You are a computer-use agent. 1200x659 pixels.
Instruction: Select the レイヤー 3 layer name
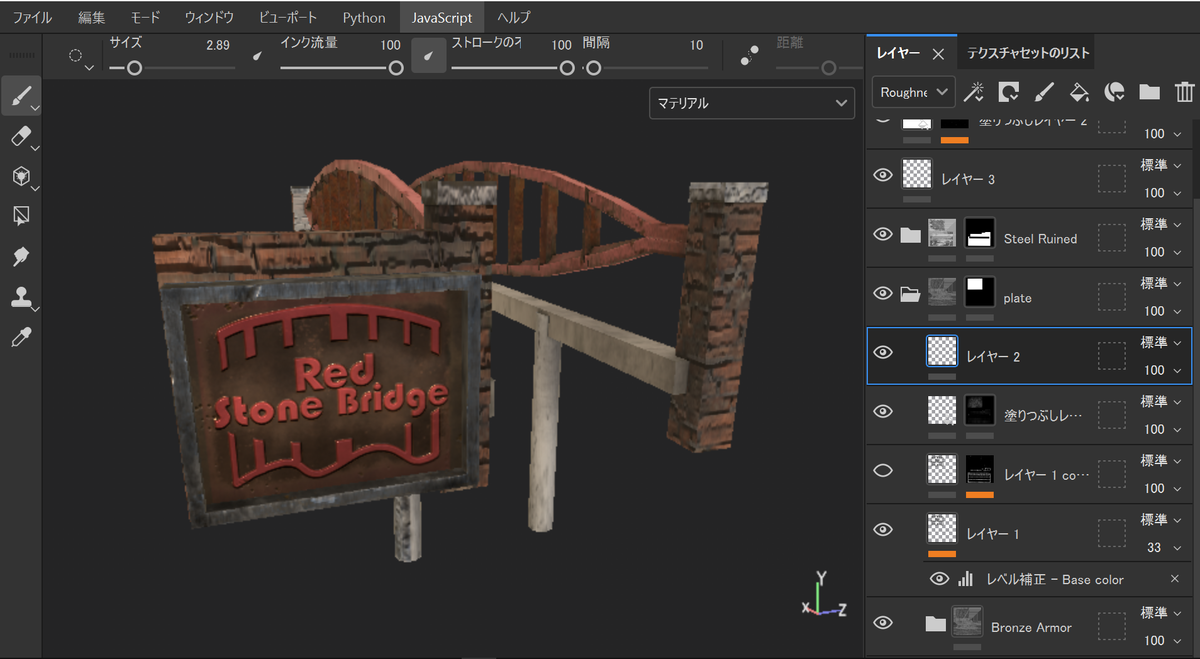point(968,179)
